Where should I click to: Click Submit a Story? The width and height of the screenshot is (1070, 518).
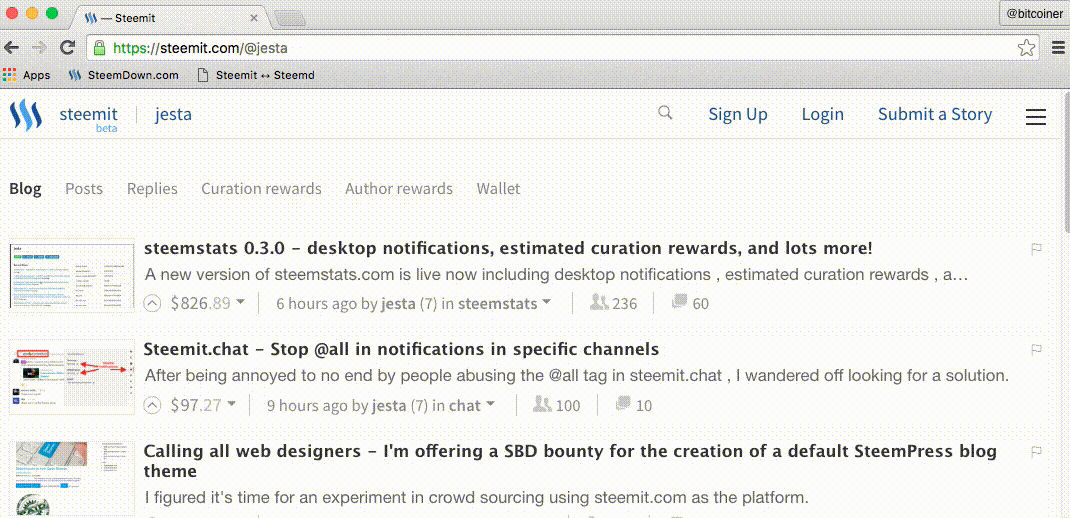pyautogui.click(x=935, y=115)
